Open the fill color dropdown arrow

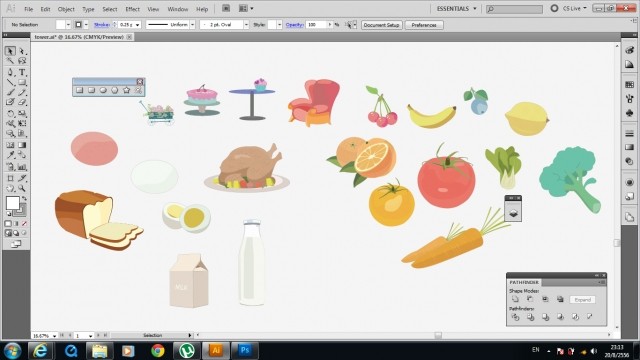coord(68,25)
